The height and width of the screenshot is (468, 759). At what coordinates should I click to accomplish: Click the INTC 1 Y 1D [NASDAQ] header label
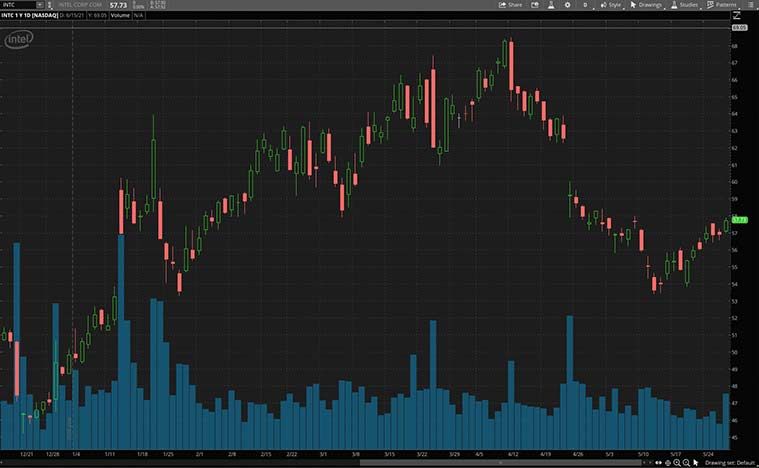[x=30, y=15]
